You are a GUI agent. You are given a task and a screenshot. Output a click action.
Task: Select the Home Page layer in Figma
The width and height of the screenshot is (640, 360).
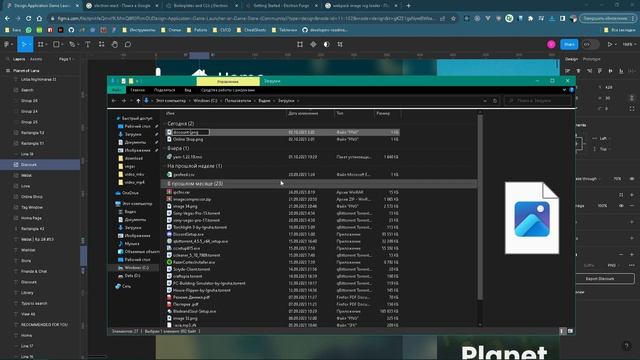[x=31, y=218]
